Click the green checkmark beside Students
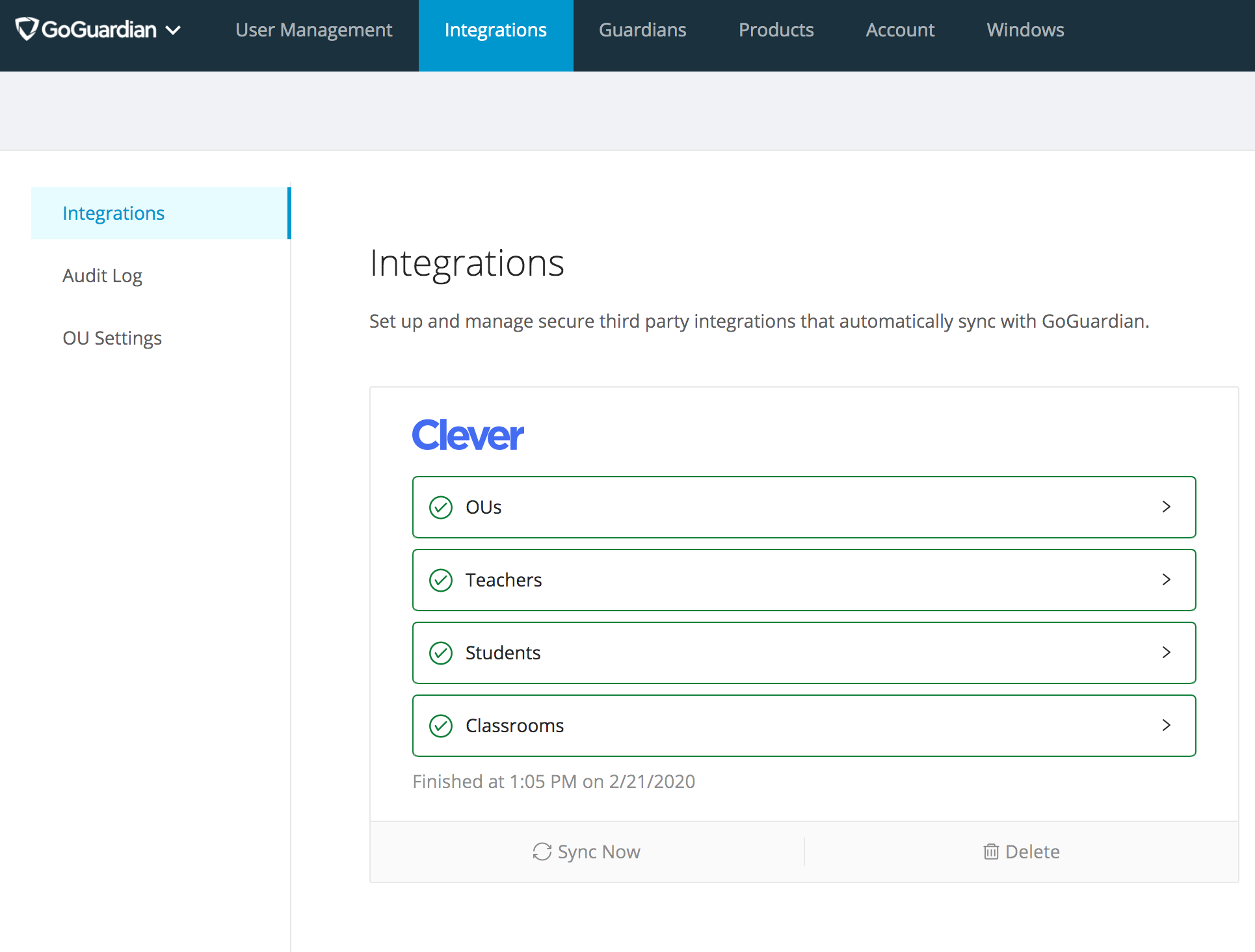 click(441, 653)
